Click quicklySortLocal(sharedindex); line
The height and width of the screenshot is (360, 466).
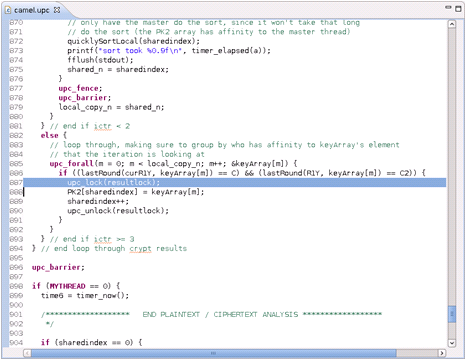pos(133,41)
